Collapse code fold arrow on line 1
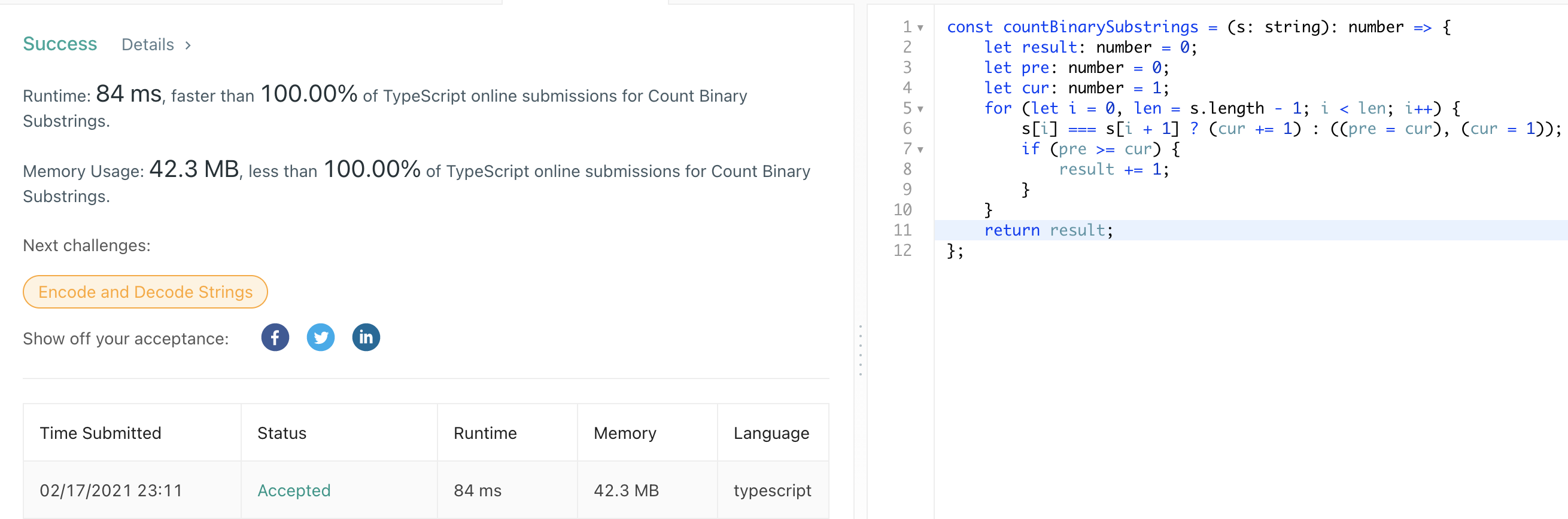 (x=920, y=28)
